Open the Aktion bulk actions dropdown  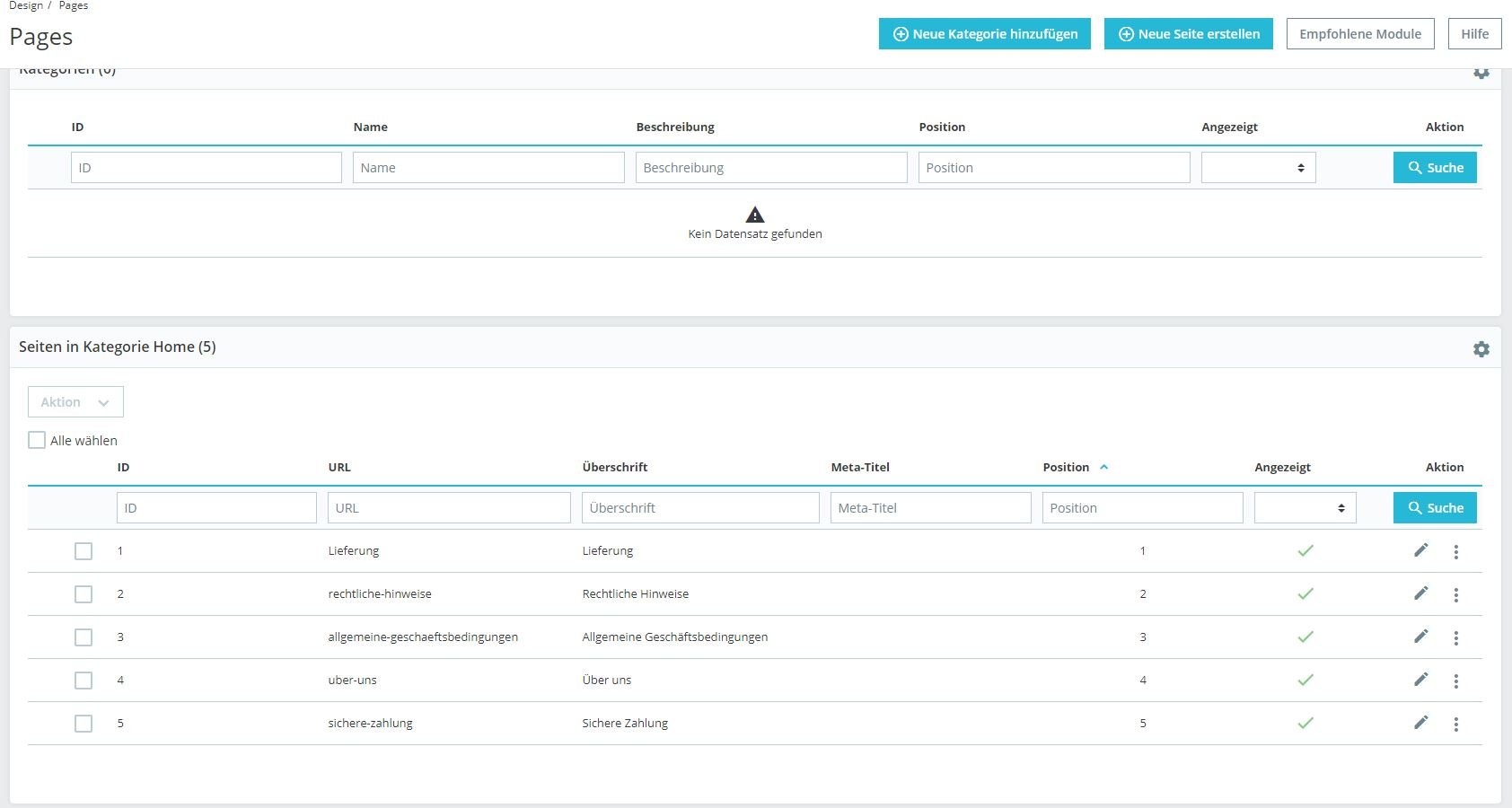click(75, 402)
